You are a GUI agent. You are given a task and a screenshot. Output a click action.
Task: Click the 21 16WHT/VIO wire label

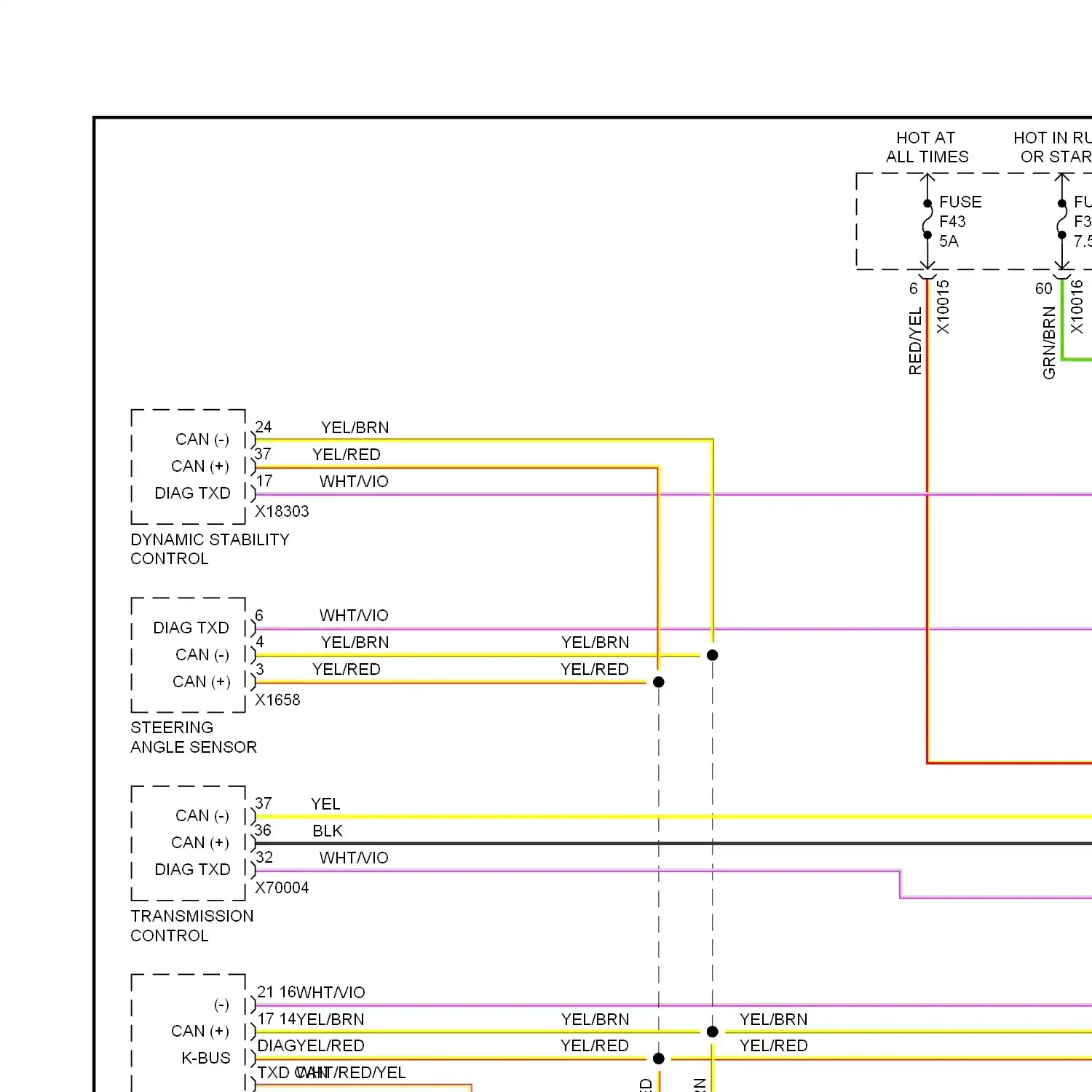[312, 992]
